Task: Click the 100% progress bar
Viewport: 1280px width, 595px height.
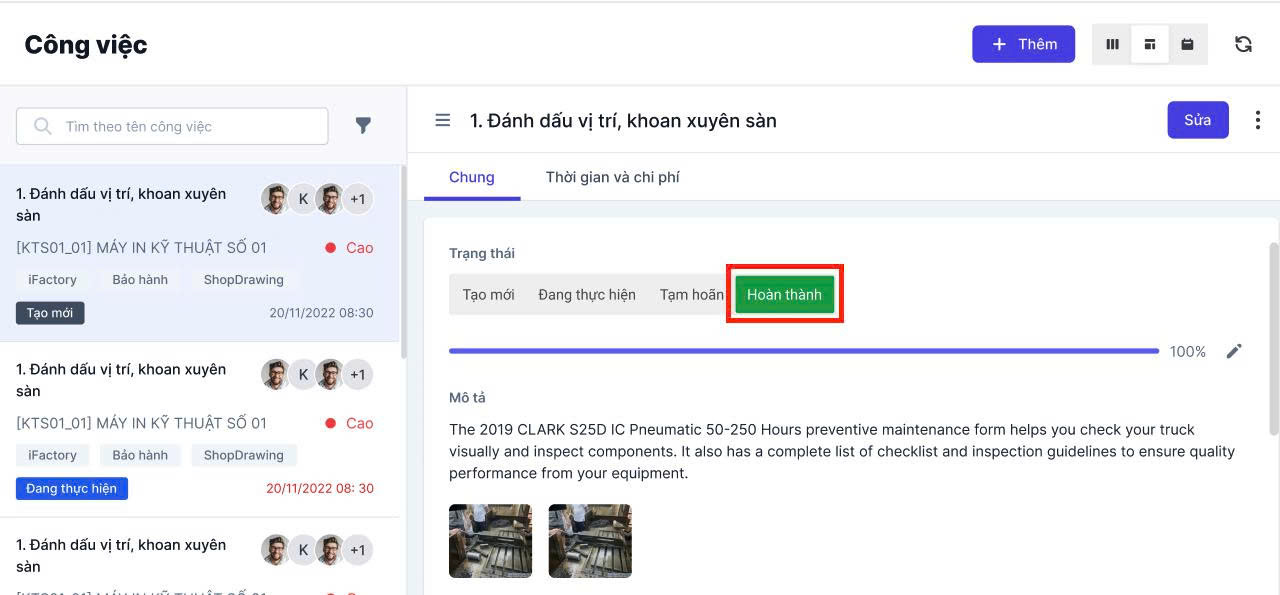Action: (x=803, y=351)
